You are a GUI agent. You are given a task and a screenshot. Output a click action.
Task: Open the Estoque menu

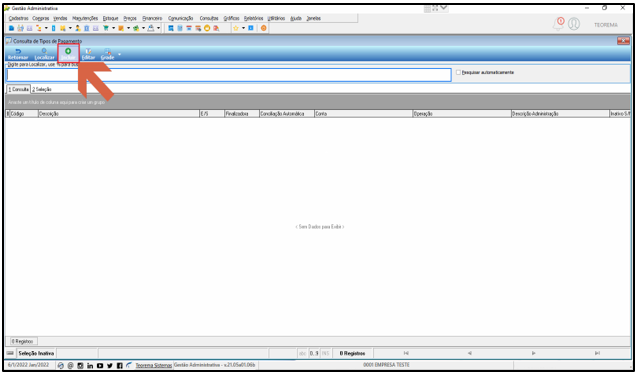[110, 18]
